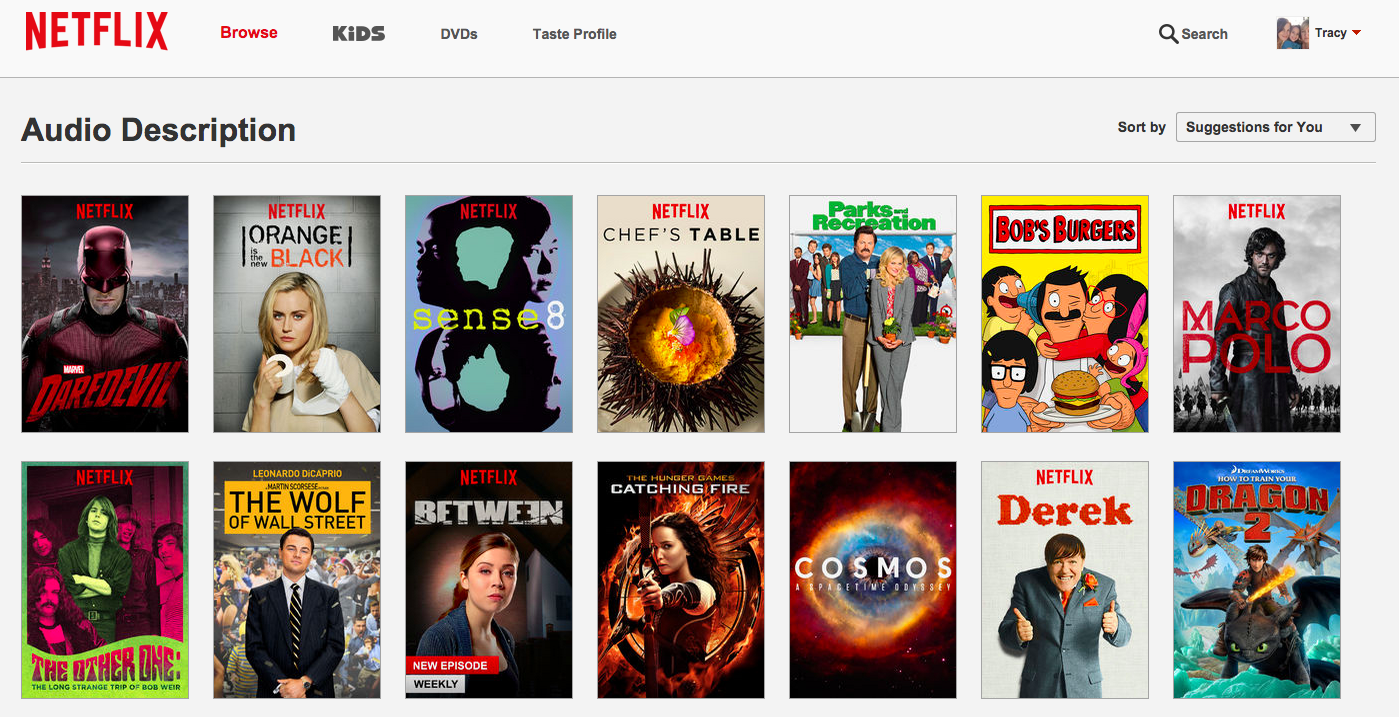Open Orange Is the New Black poster
Viewport: 1399px width, 717px height.
pyautogui.click(x=297, y=314)
